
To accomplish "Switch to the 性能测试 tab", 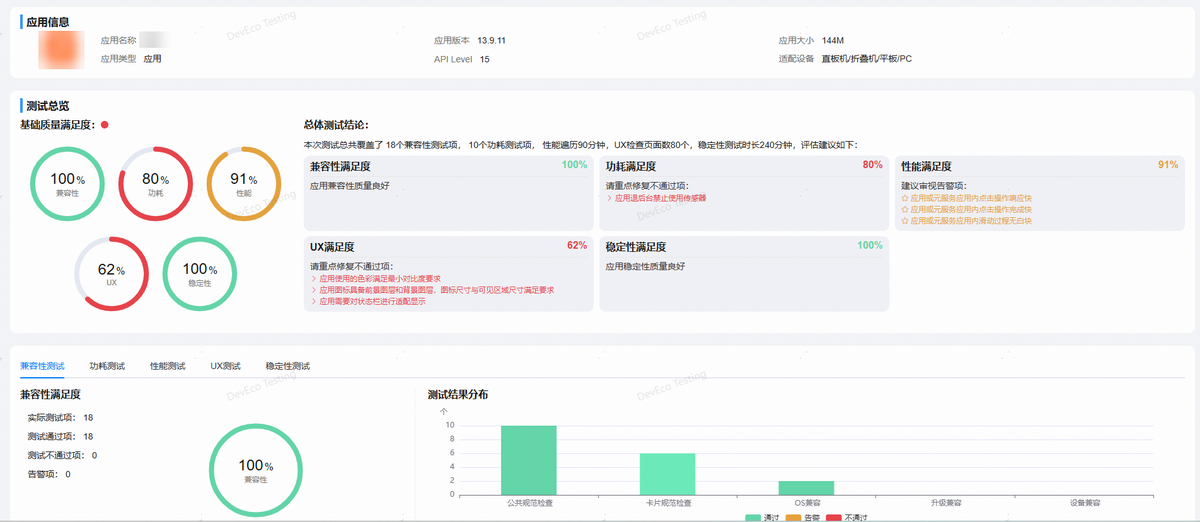I will click(167, 367).
